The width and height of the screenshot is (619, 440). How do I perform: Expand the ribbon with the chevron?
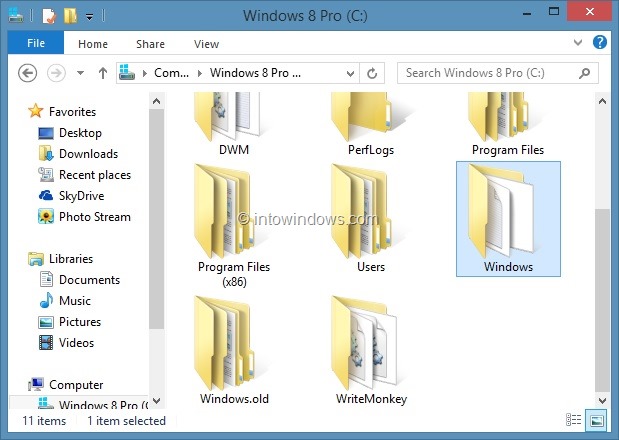[x=578, y=42]
